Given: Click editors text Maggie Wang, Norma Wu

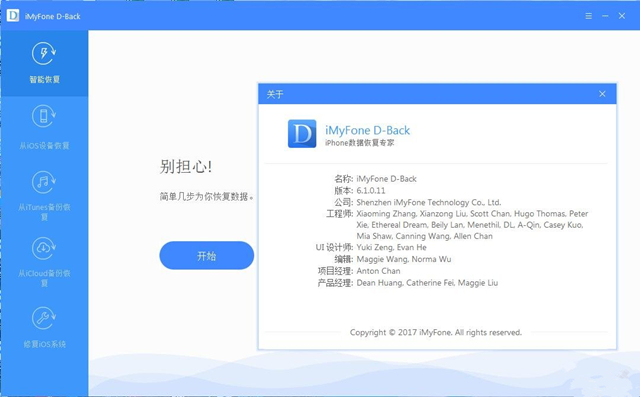Looking at the screenshot, I should [x=404, y=259].
